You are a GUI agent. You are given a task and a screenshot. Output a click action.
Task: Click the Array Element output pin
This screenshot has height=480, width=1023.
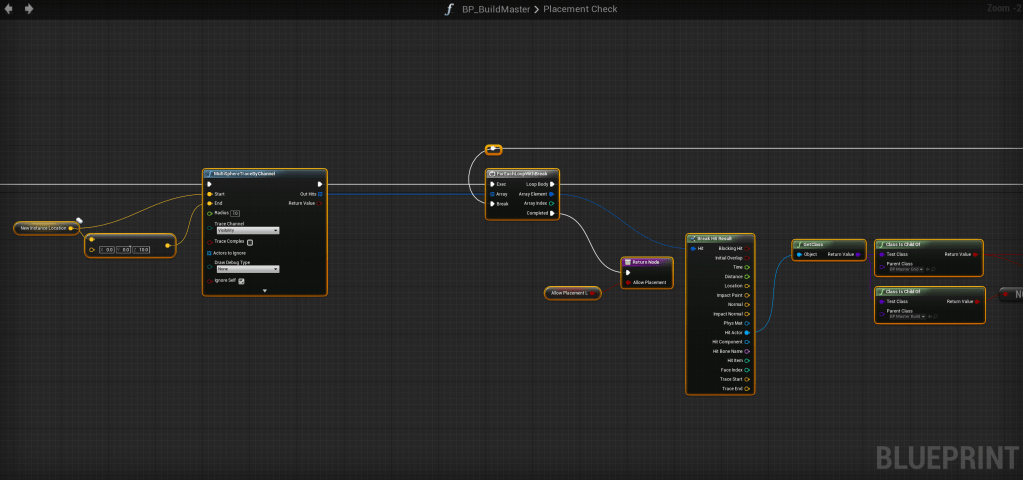(x=552, y=194)
